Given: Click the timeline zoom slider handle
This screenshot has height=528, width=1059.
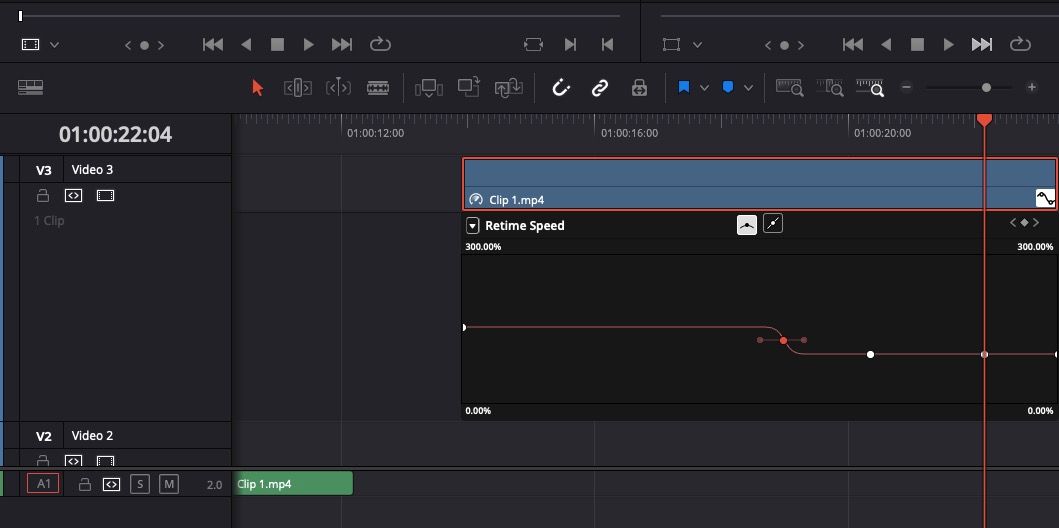Looking at the screenshot, I should coord(986,88).
